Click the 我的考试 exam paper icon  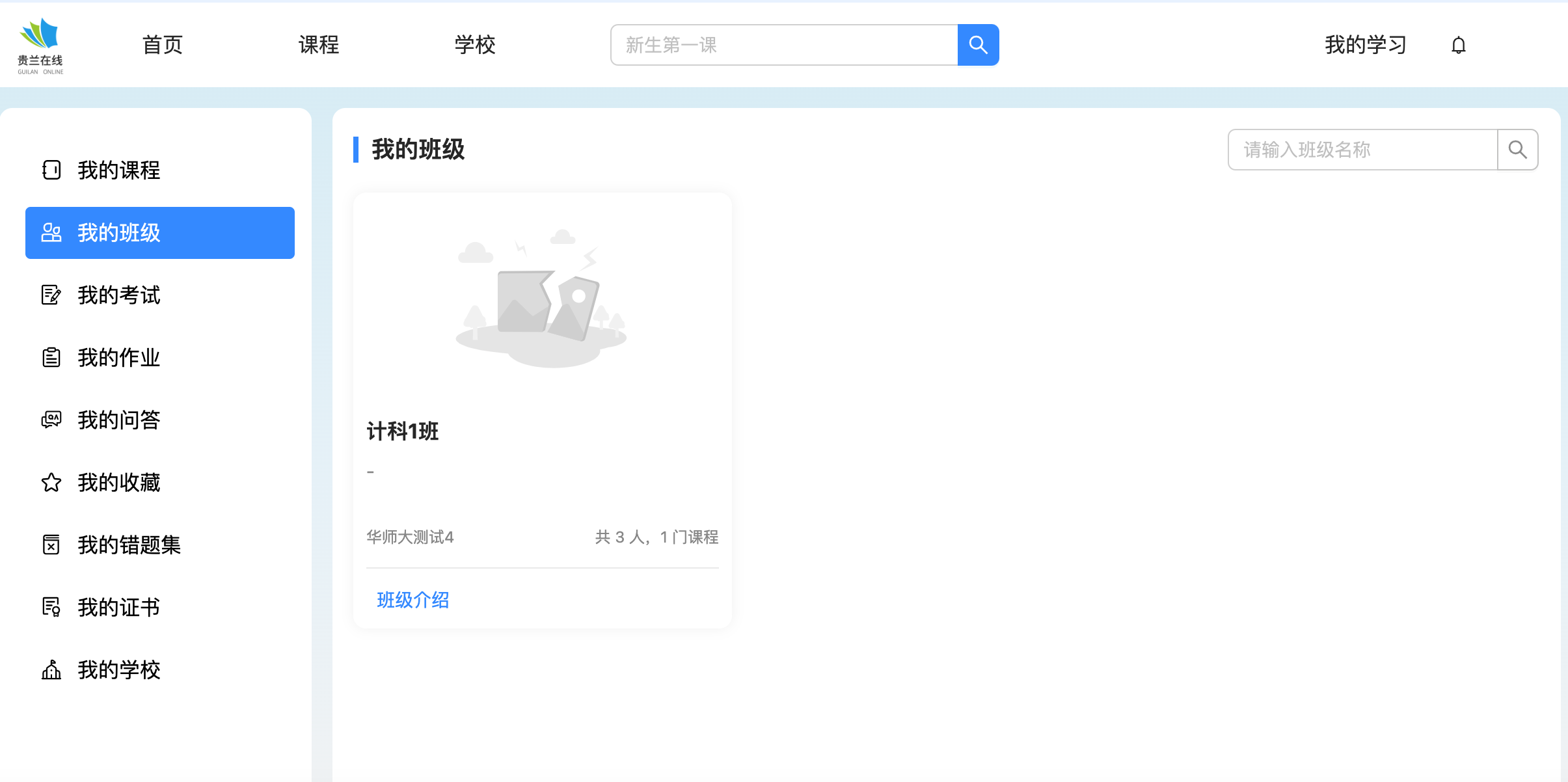tap(51, 295)
